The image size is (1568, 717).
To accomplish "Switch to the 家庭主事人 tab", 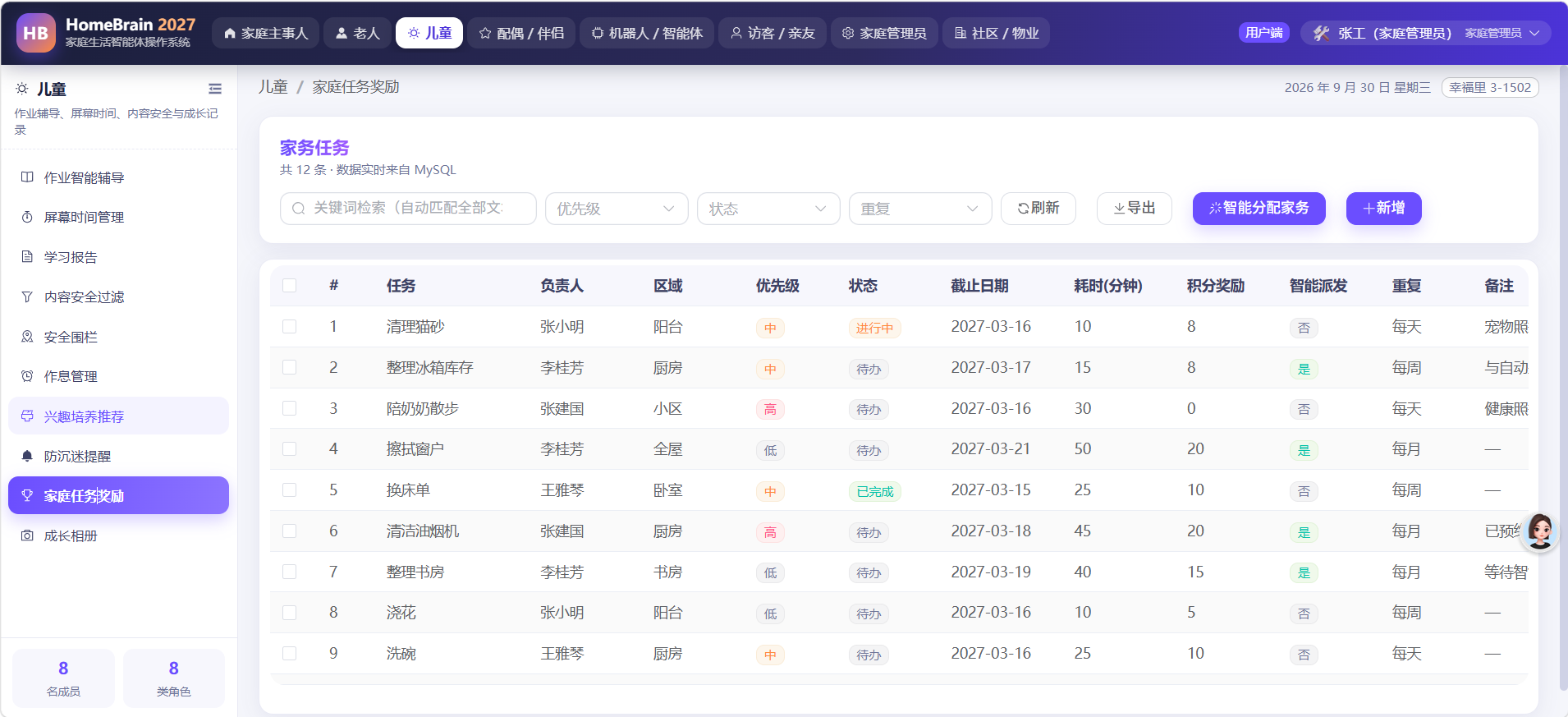I will pyautogui.click(x=265, y=33).
